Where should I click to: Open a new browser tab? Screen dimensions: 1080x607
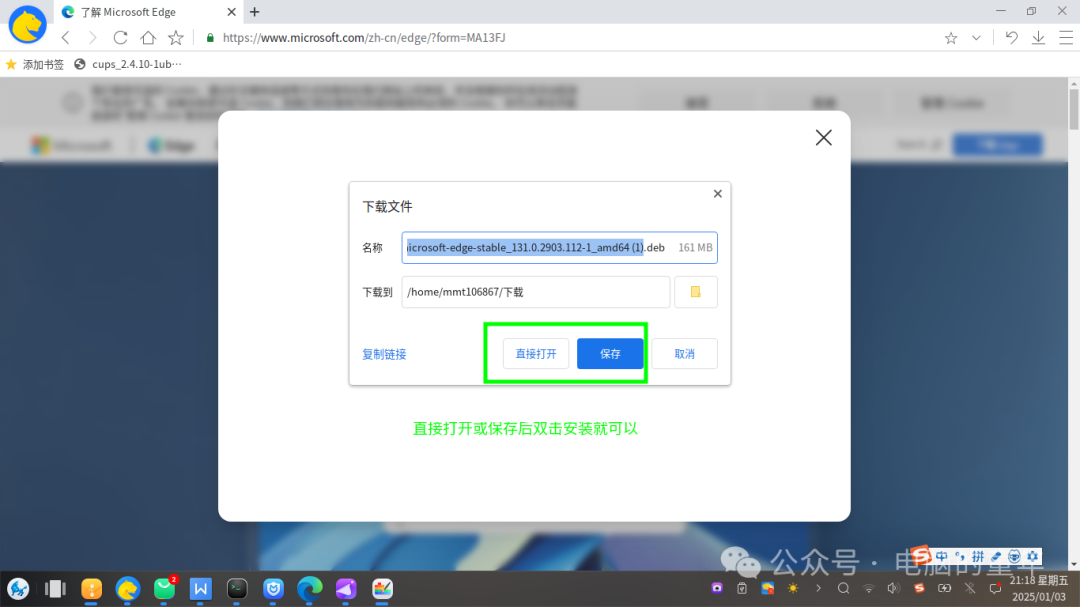pos(254,11)
